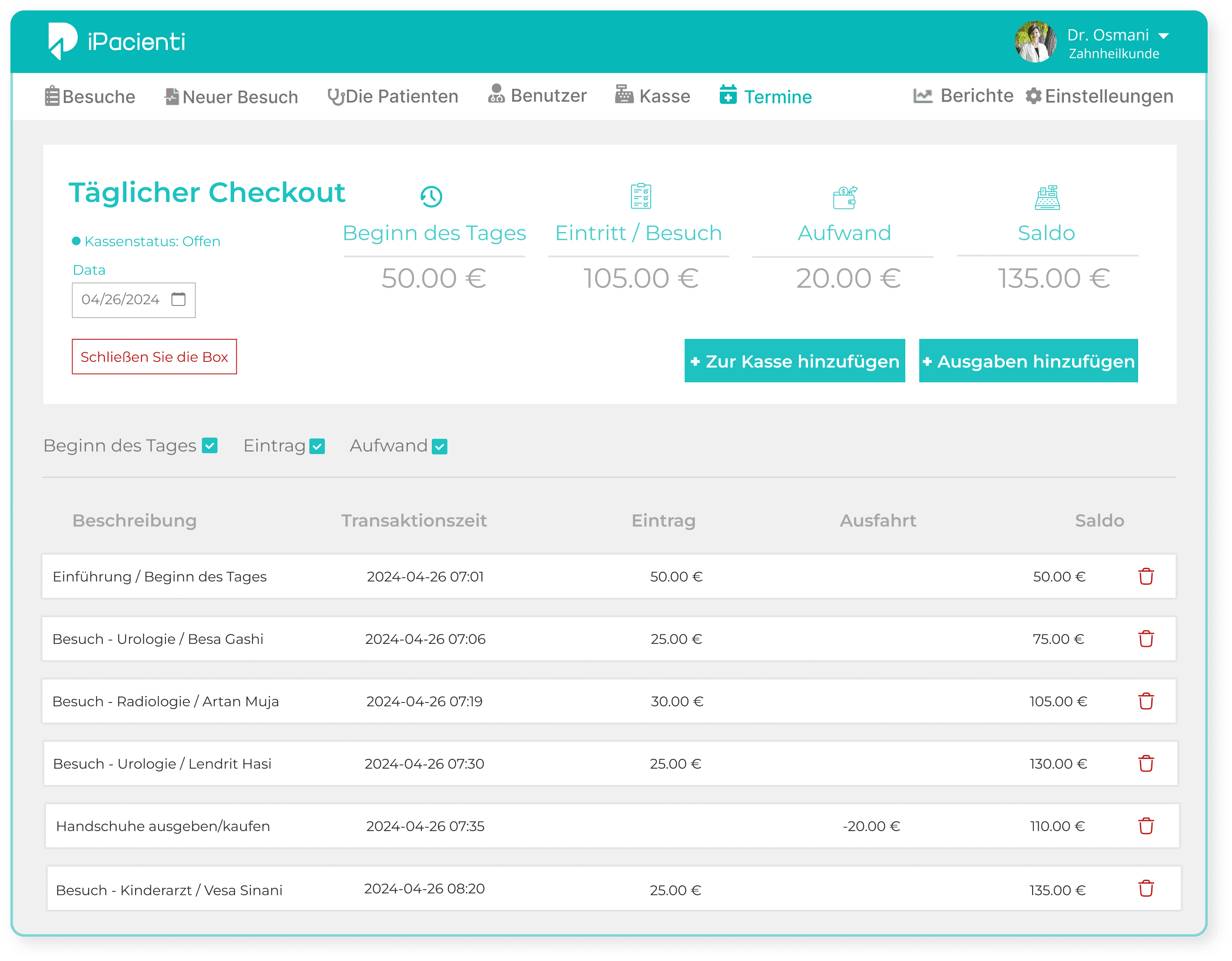Uncheck the Beginn des Tages filter checkbox
The height and width of the screenshot is (961, 1232).
[x=210, y=446]
